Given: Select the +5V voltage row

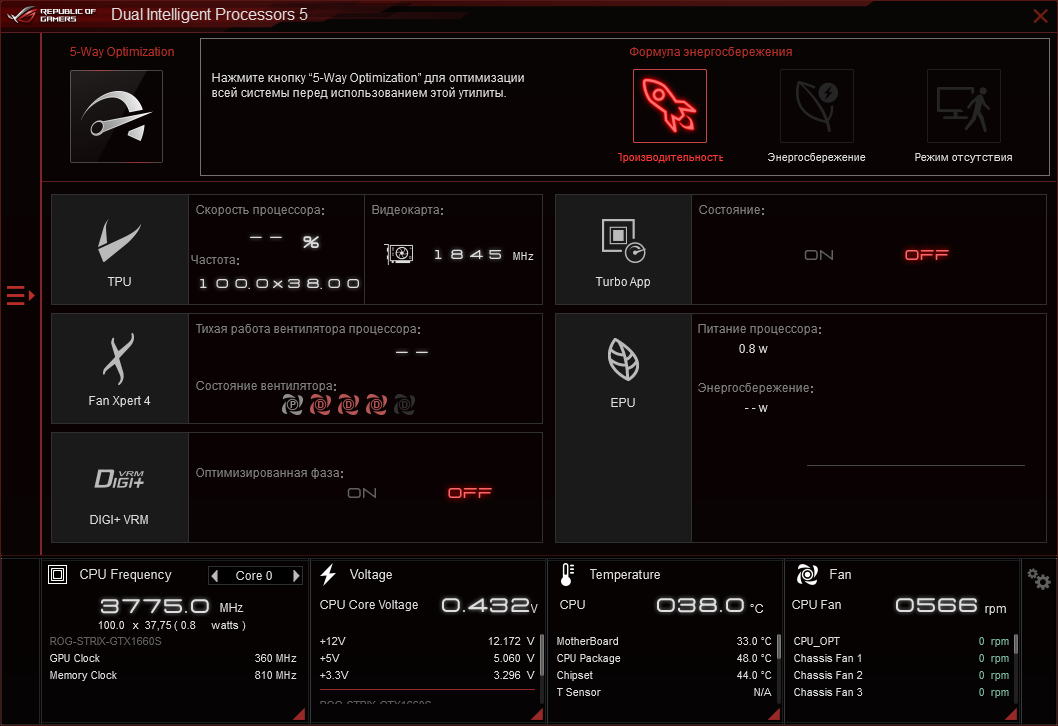Looking at the screenshot, I should 427,658.
